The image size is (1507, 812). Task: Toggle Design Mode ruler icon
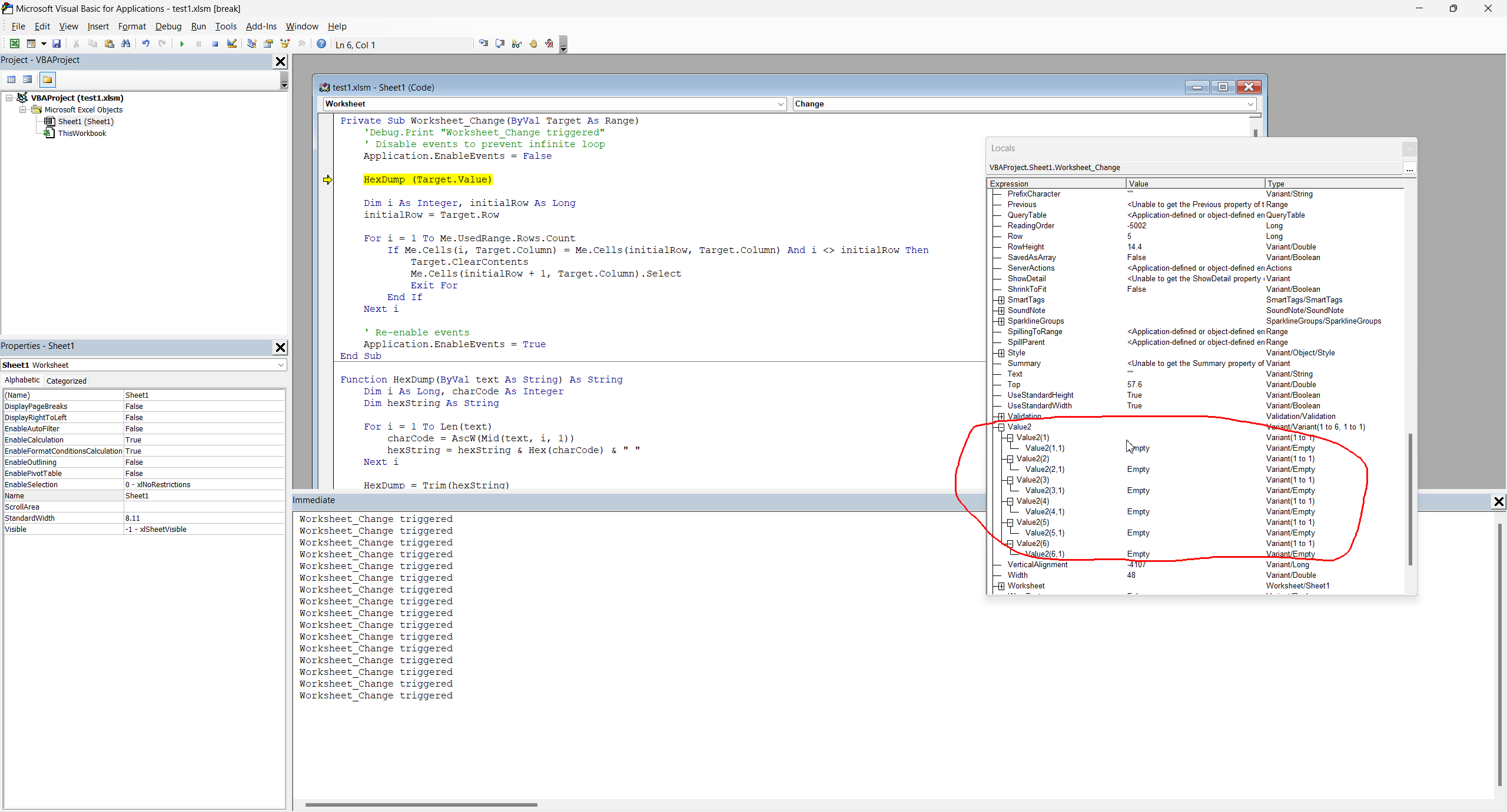tap(232, 44)
